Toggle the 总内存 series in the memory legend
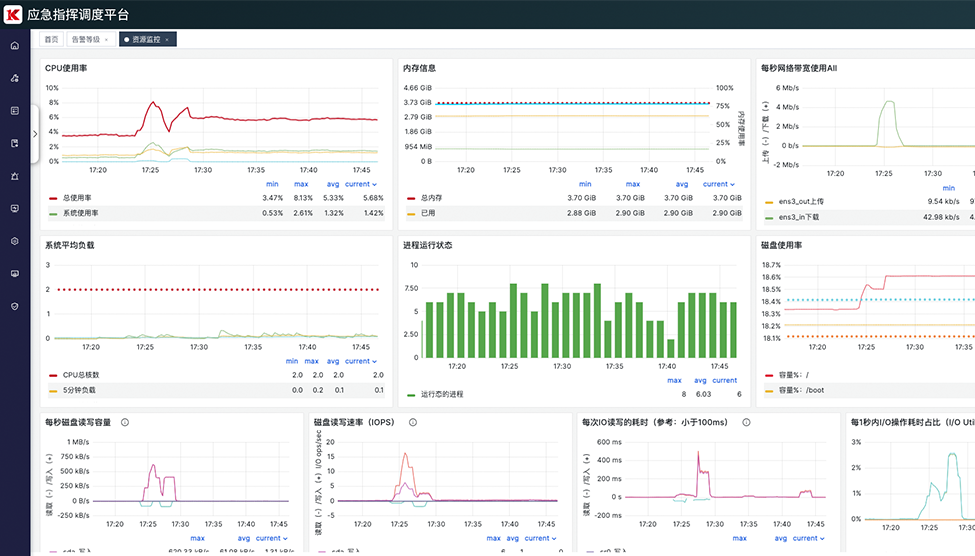 click(x=432, y=198)
